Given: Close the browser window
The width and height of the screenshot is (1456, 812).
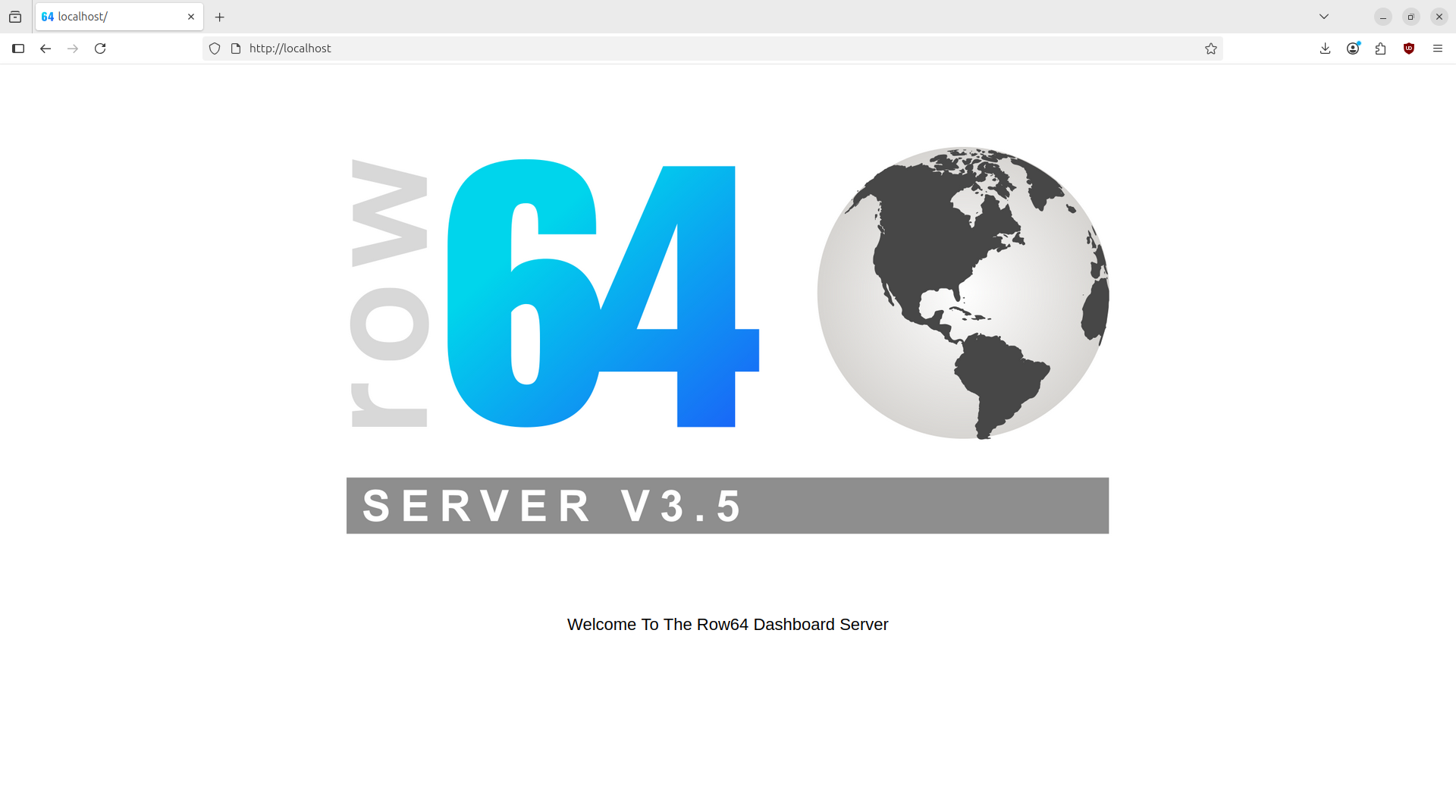Looking at the screenshot, I should coord(1439,17).
